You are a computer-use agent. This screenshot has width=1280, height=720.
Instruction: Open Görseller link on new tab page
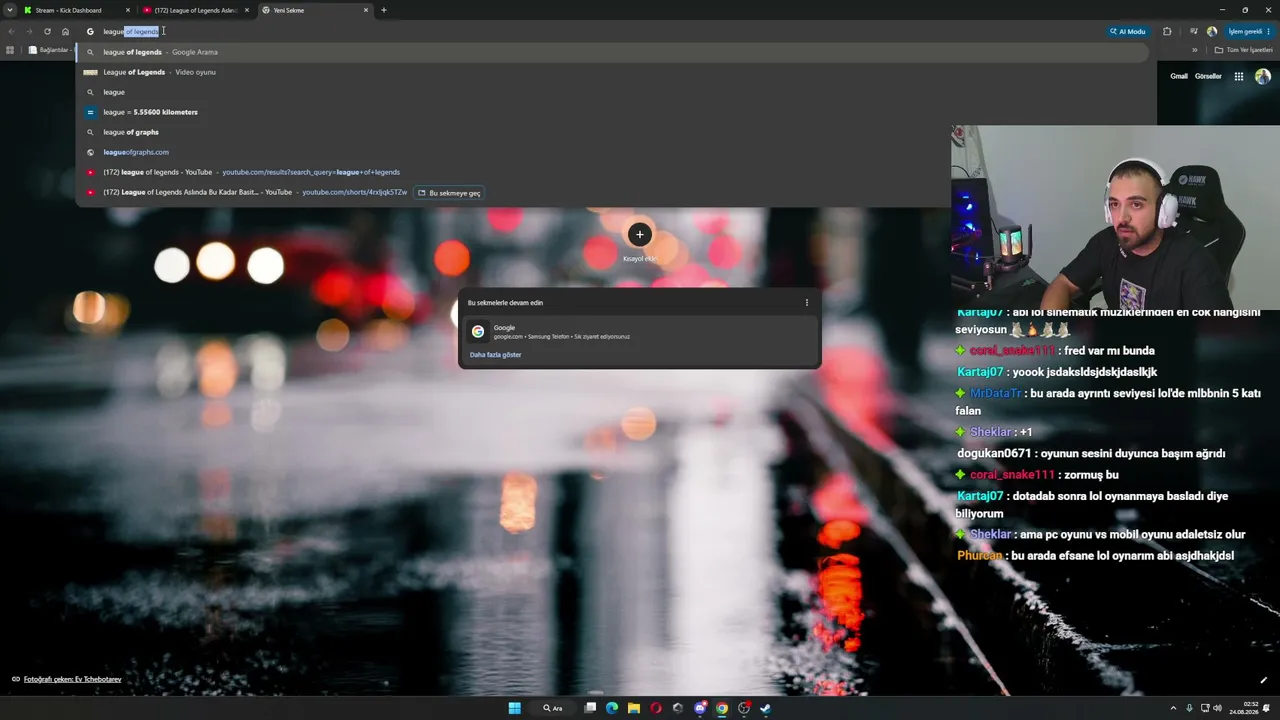[1208, 76]
